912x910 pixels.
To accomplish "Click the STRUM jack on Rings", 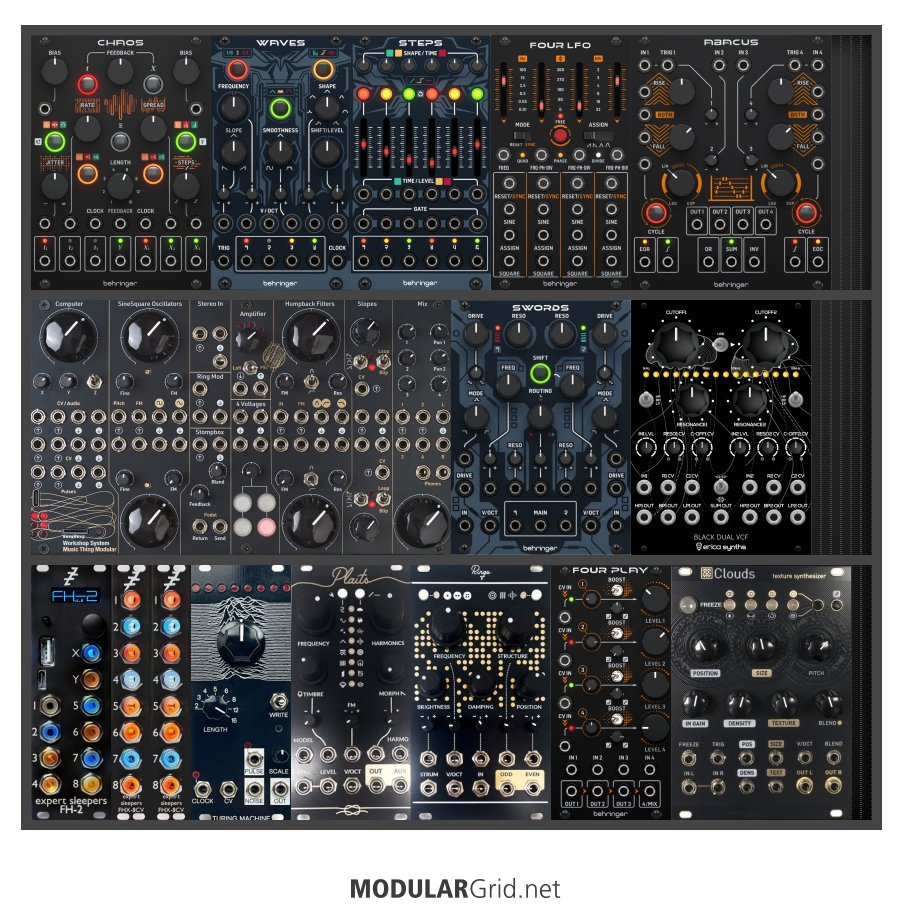I will [429, 788].
